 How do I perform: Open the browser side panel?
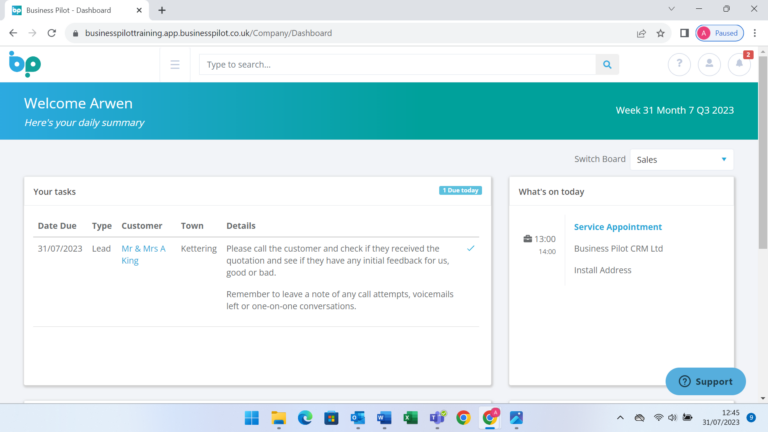pyautogui.click(x=684, y=33)
